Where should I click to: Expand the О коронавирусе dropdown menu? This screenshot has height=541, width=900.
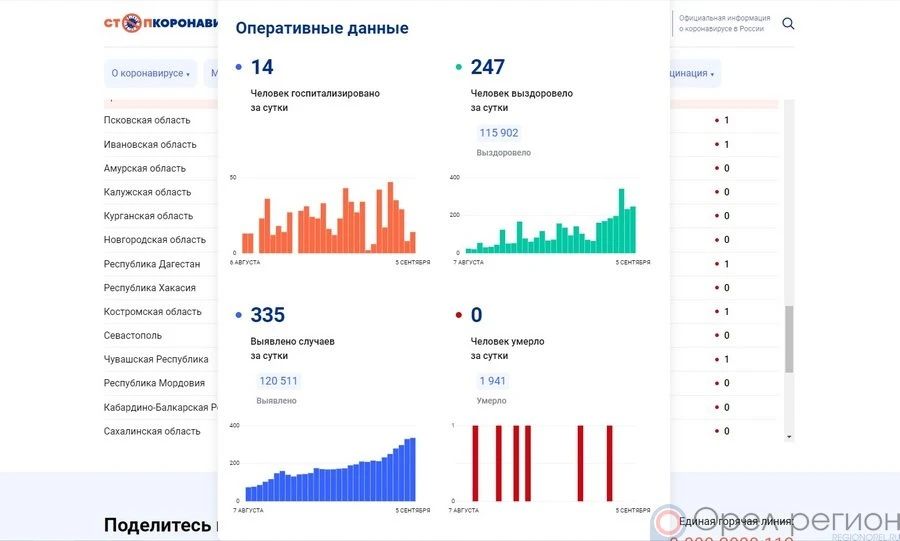coord(150,74)
